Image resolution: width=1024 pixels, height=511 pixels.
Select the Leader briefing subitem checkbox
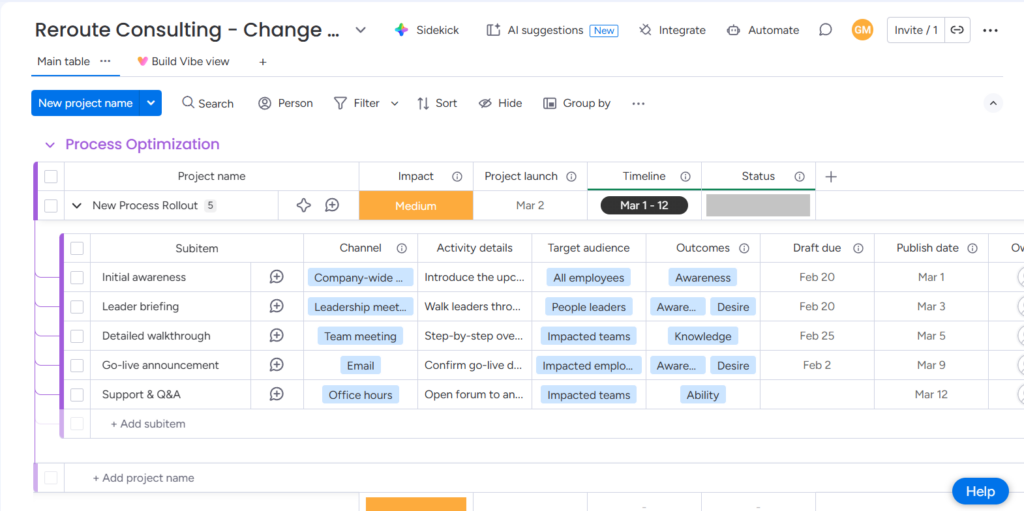(x=77, y=307)
